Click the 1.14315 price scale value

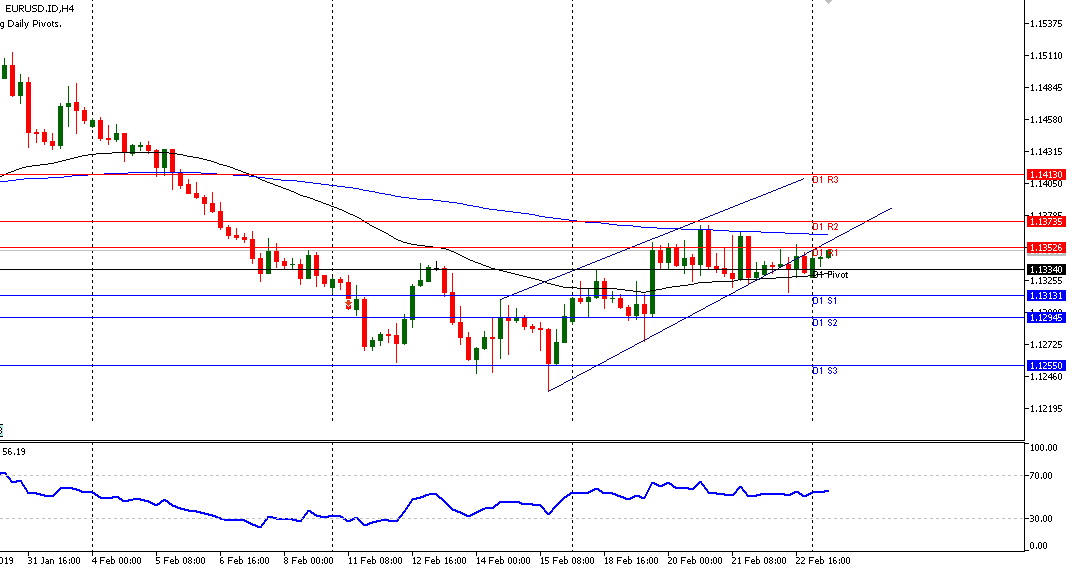(x=1046, y=152)
